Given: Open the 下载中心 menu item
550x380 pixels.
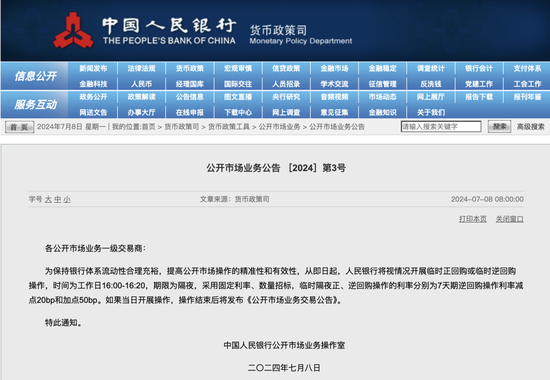Looking at the screenshot, I should [238, 112].
